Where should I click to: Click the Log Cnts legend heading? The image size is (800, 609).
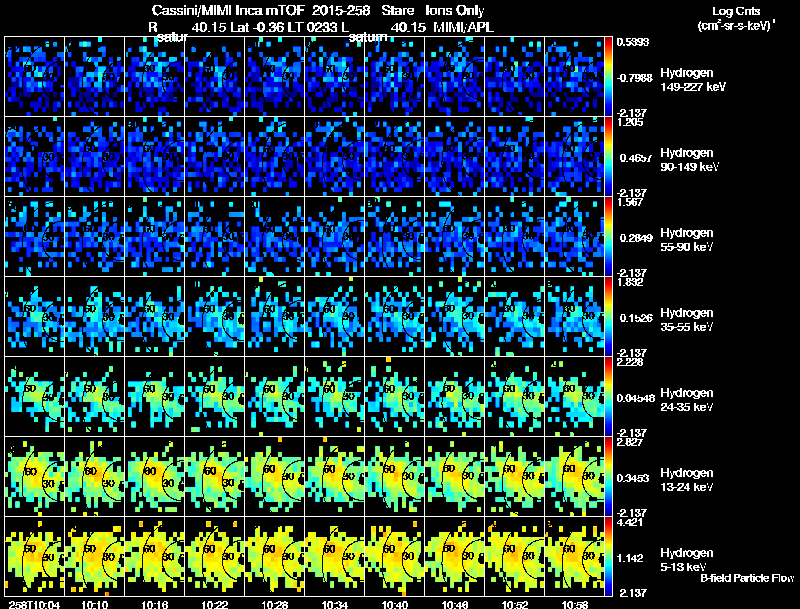coord(736,11)
